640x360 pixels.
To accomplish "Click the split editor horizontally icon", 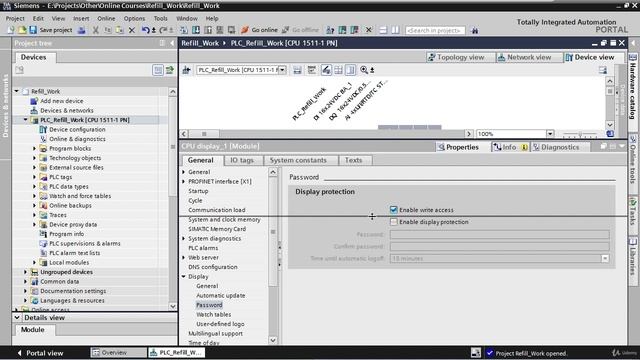I will click(383, 30).
